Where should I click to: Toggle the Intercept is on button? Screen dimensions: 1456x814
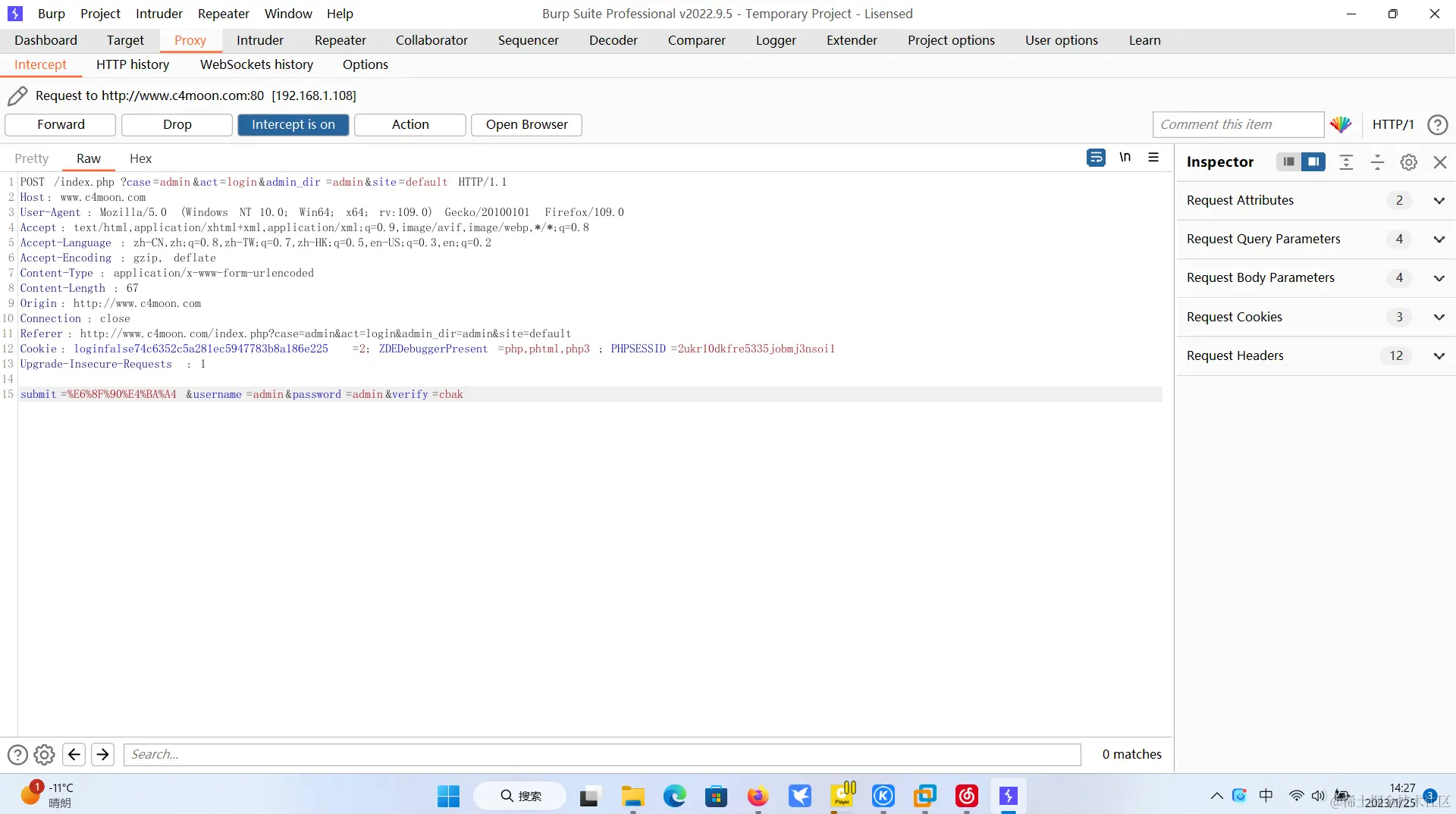[x=293, y=124]
